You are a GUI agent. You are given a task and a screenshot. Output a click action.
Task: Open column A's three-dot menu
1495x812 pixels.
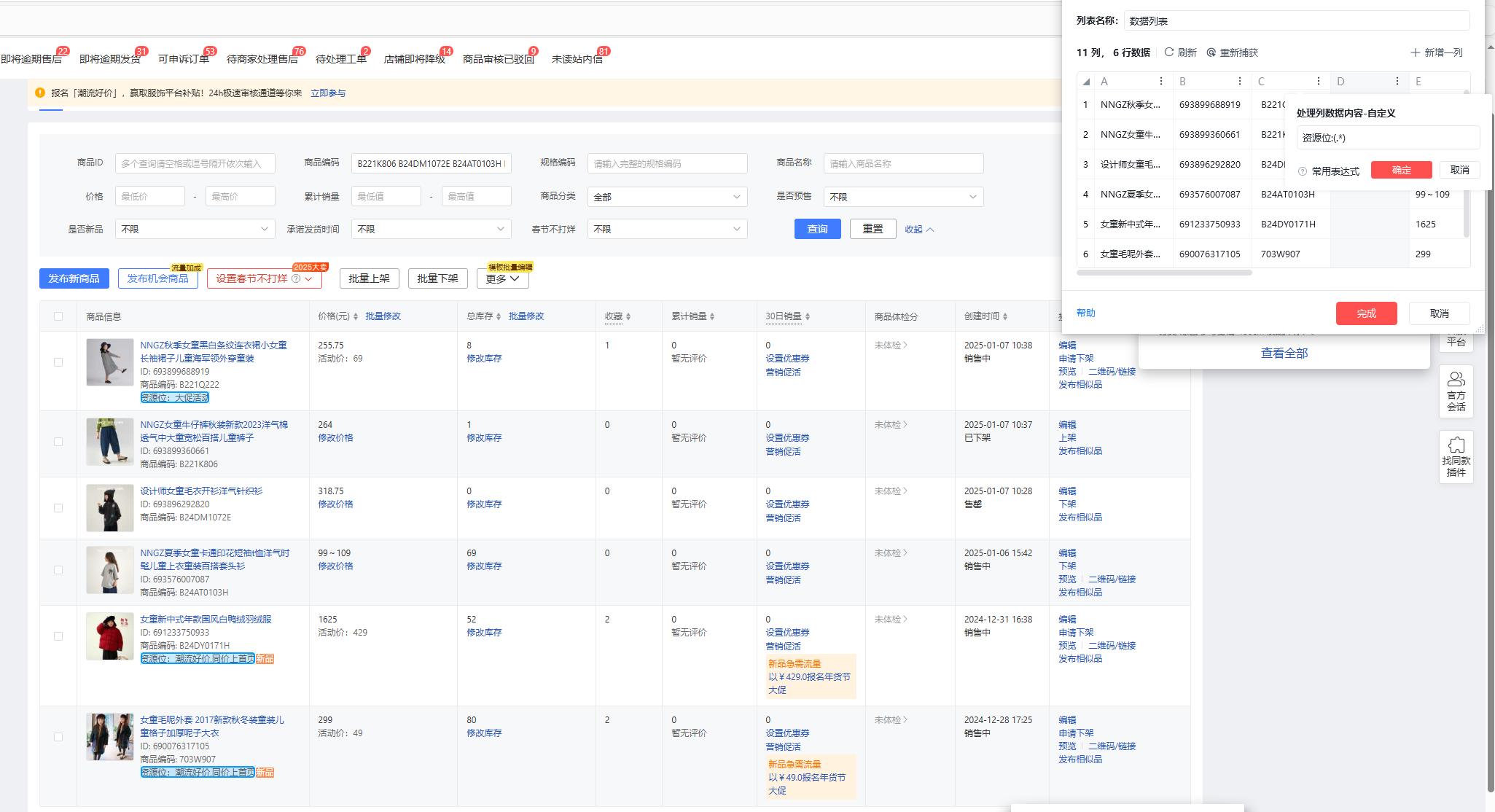point(1161,81)
